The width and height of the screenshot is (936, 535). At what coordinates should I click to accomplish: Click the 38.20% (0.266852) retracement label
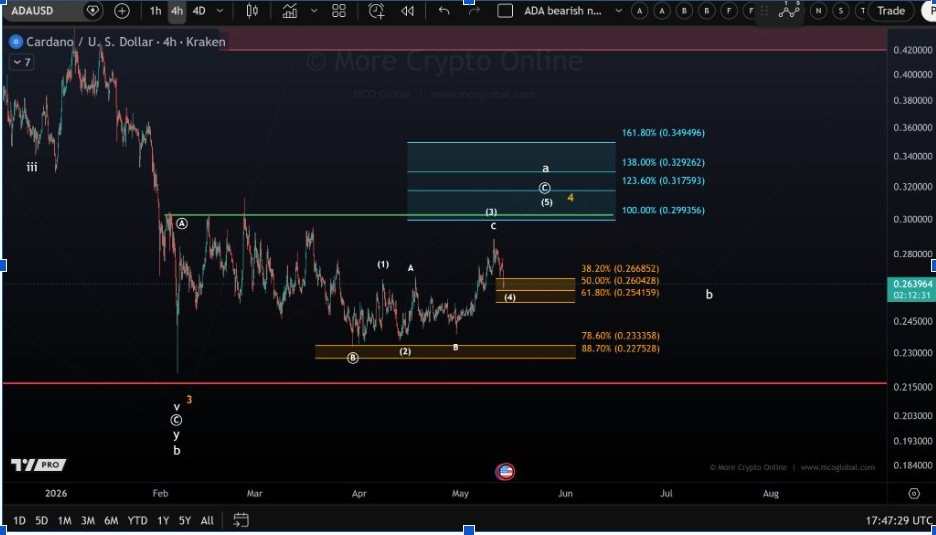click(620, 269)
